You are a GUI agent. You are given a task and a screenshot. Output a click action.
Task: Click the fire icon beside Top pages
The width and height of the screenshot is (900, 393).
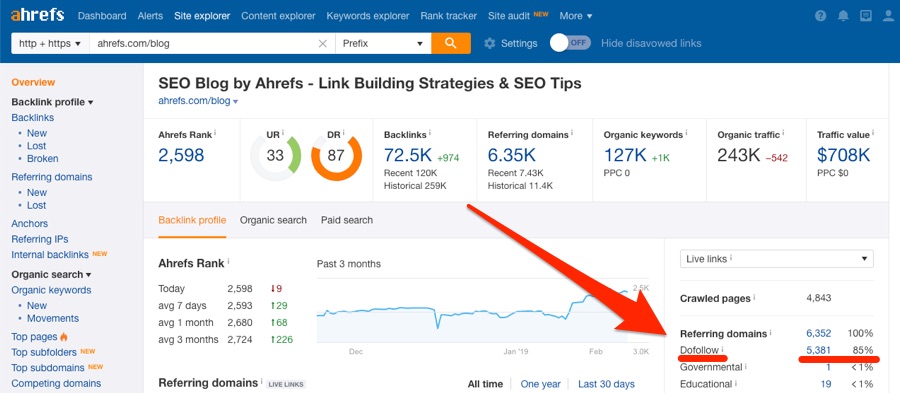coord(64,337)
